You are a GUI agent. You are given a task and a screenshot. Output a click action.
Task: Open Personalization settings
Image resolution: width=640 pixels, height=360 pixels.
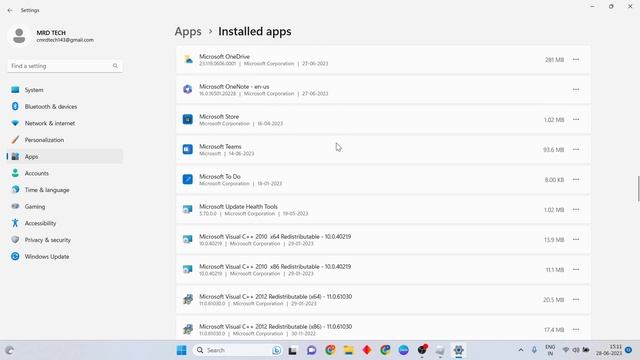tap(65, 140)
